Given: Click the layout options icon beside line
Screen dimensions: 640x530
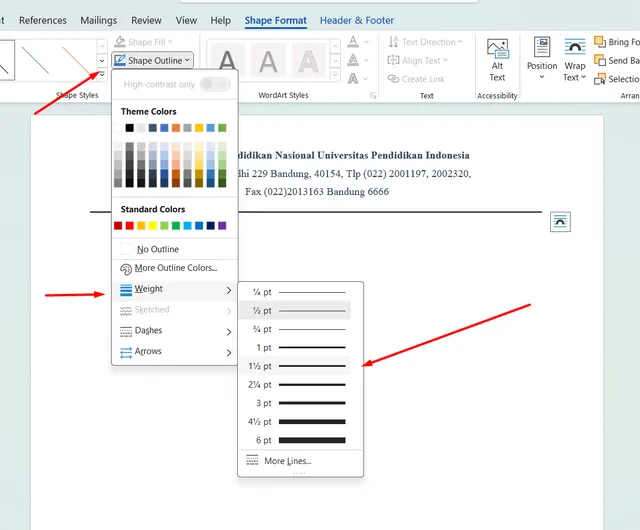Looking at the screenshot, I should pos(561,222).
